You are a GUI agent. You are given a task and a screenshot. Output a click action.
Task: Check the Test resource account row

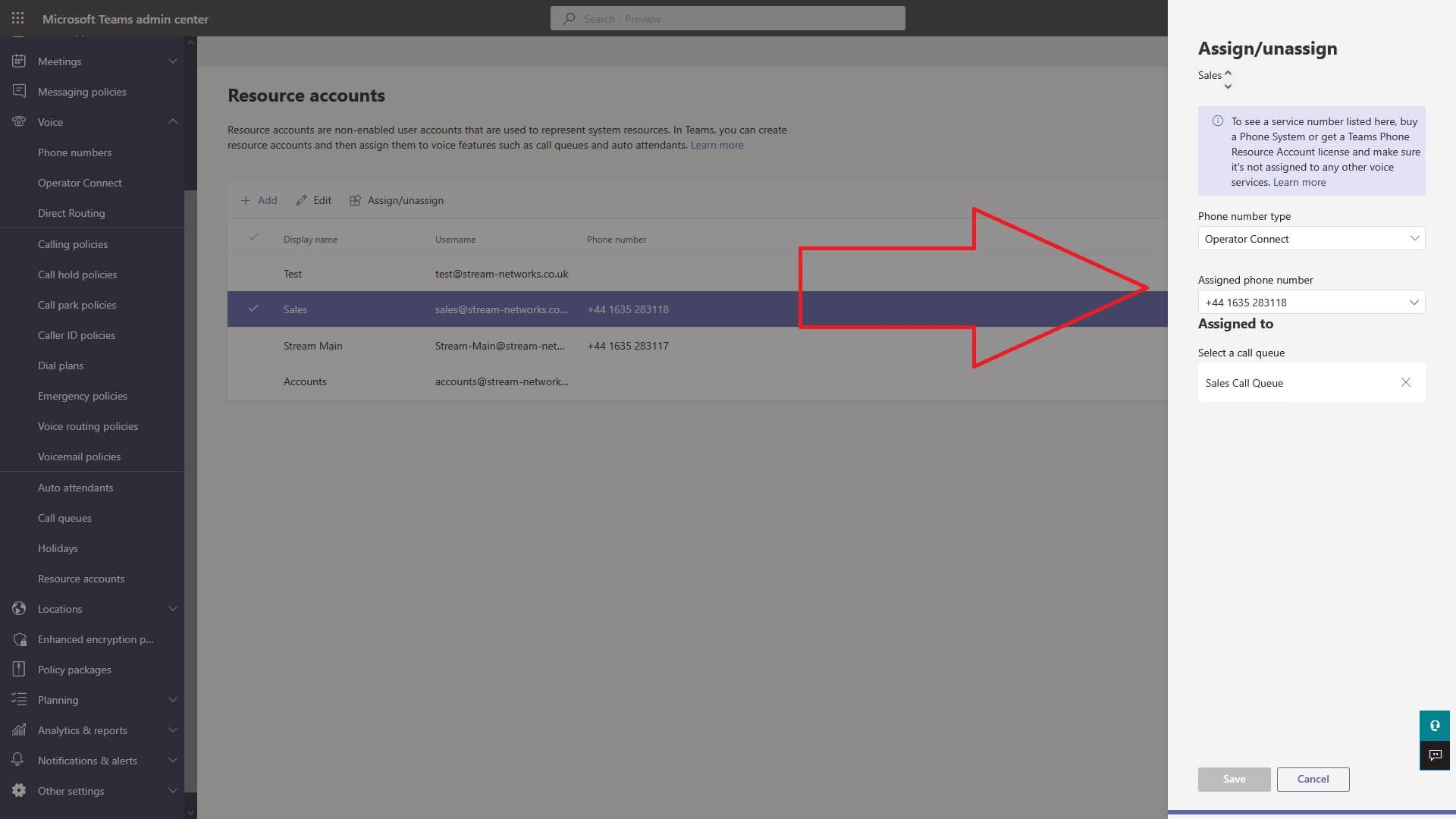click(253, 274)
